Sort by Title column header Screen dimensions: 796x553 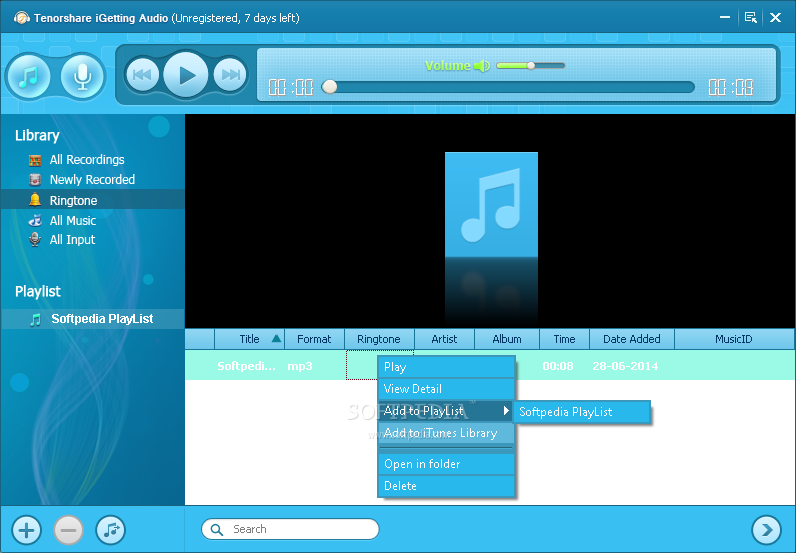click(x=249, y=339)
